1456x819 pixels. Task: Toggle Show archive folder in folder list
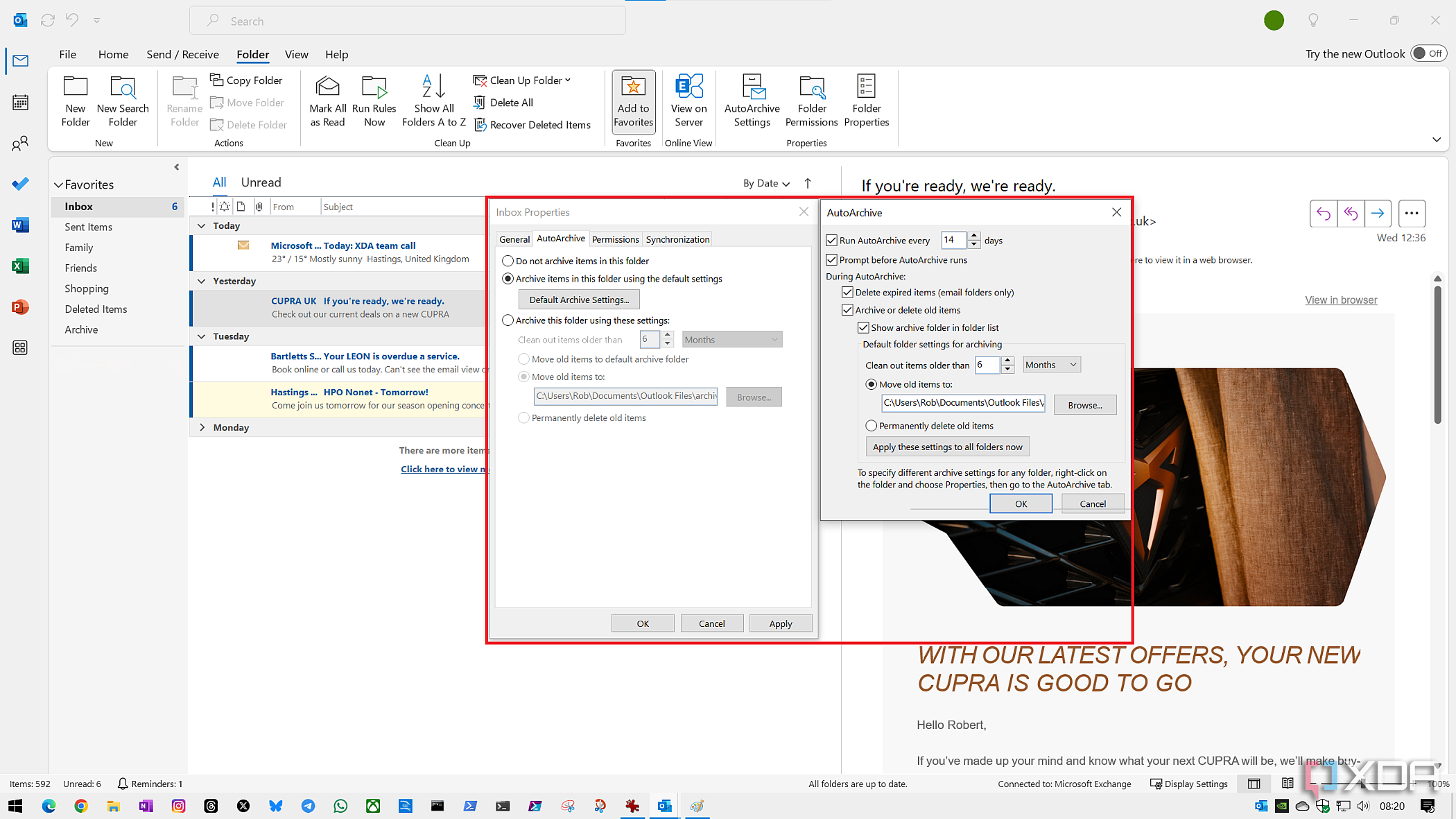(863, 327)
